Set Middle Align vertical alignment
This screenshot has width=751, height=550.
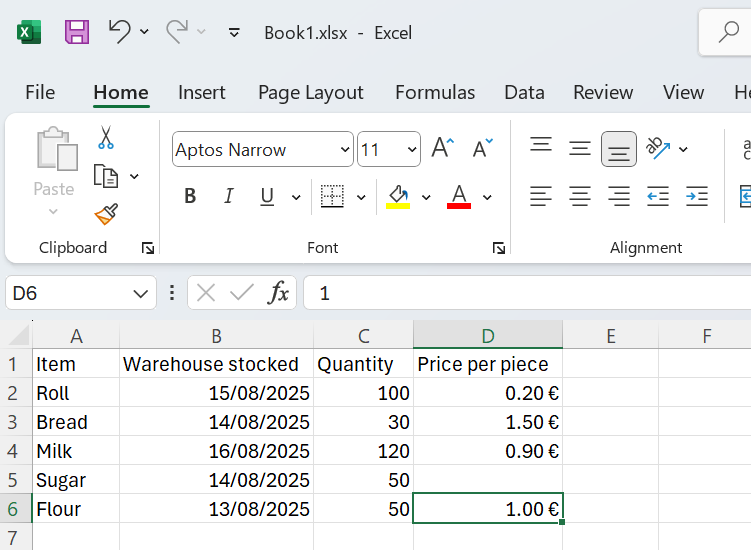(580, 148)
